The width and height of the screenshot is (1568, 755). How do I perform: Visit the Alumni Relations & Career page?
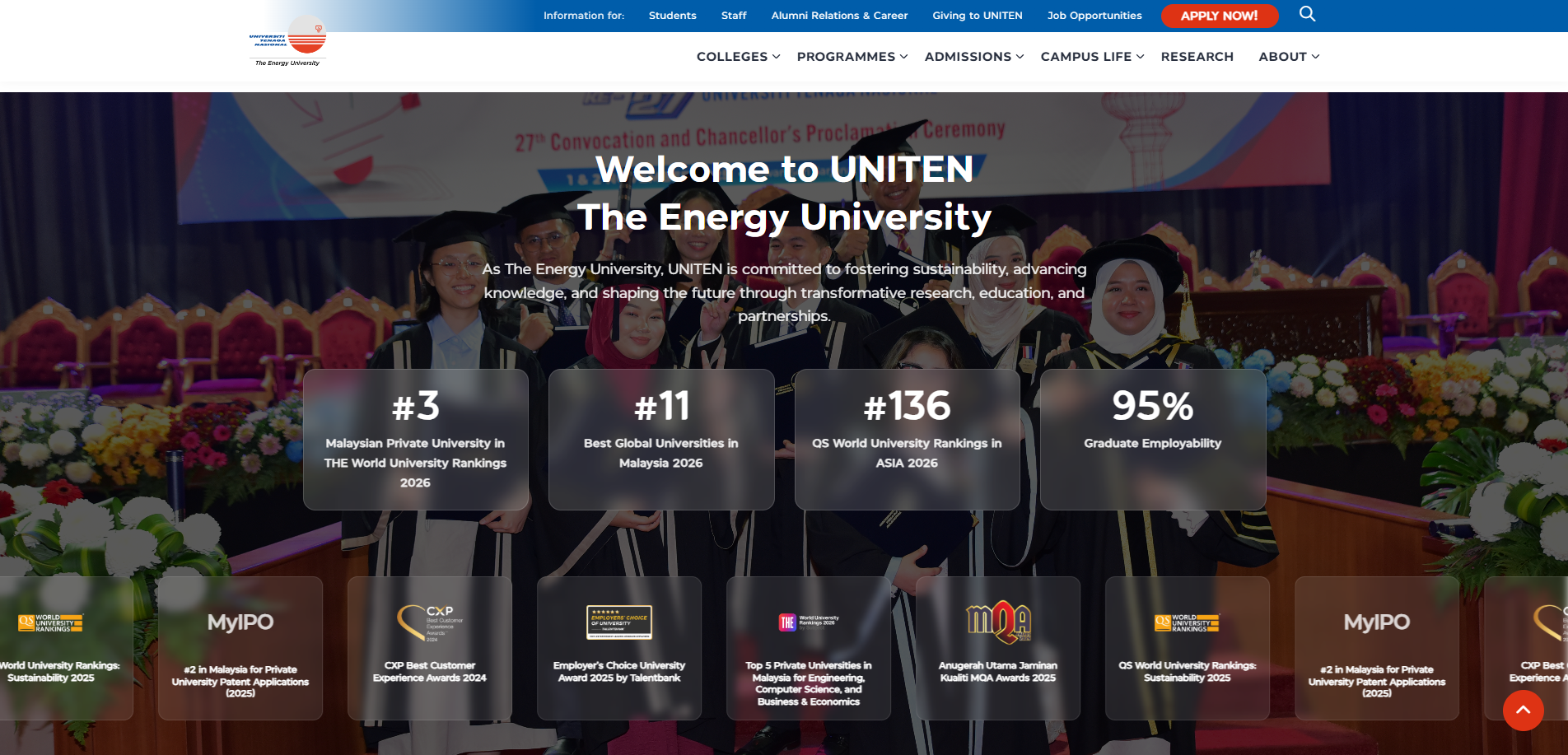coord(839,15)
